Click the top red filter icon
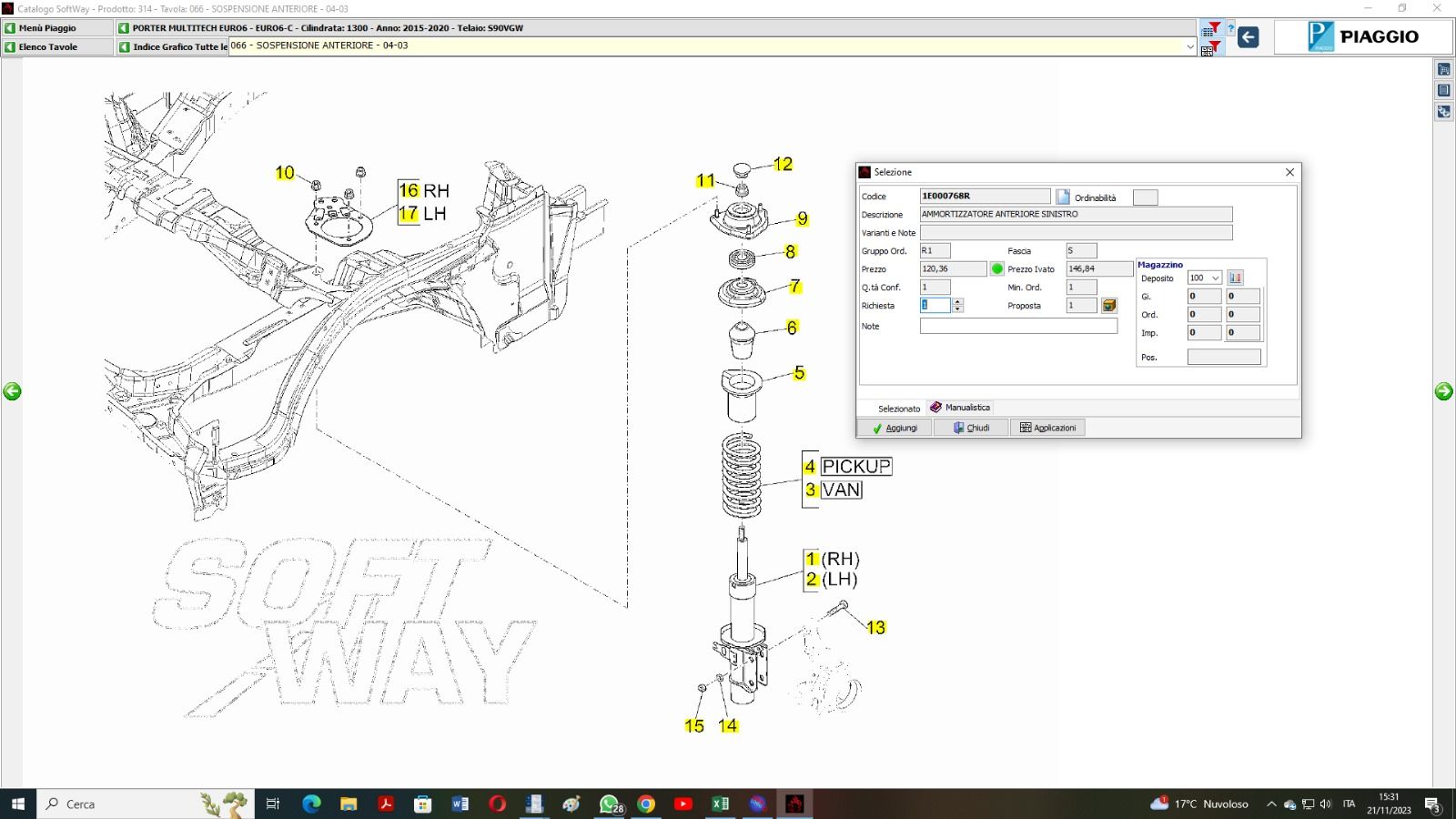The image size is (1456, 819). [1212, 28]
